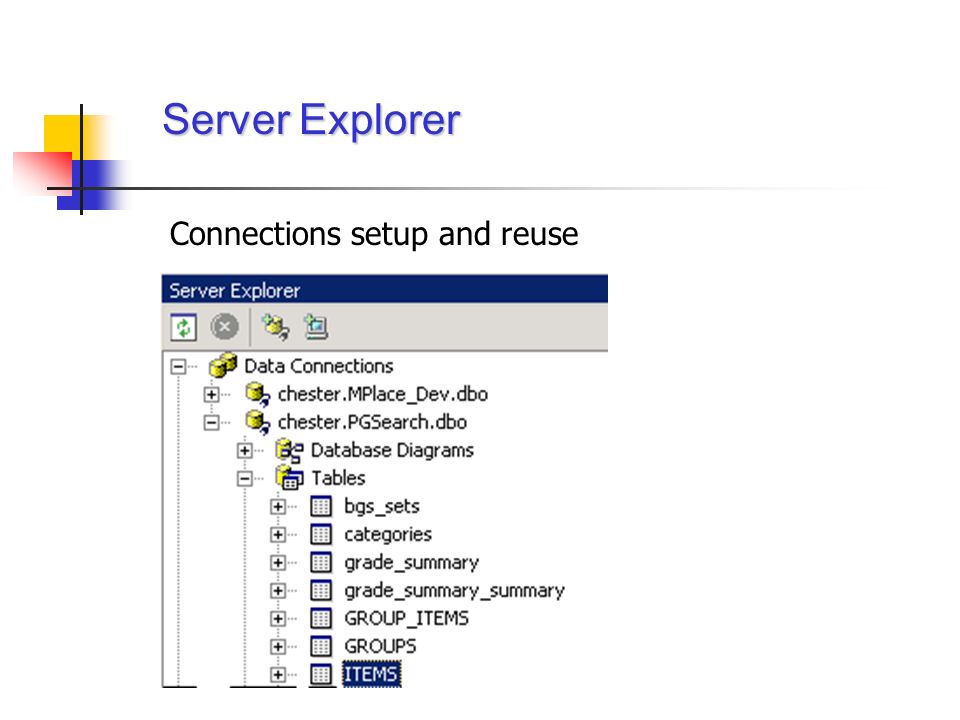Select the Data Connections label

319,366
